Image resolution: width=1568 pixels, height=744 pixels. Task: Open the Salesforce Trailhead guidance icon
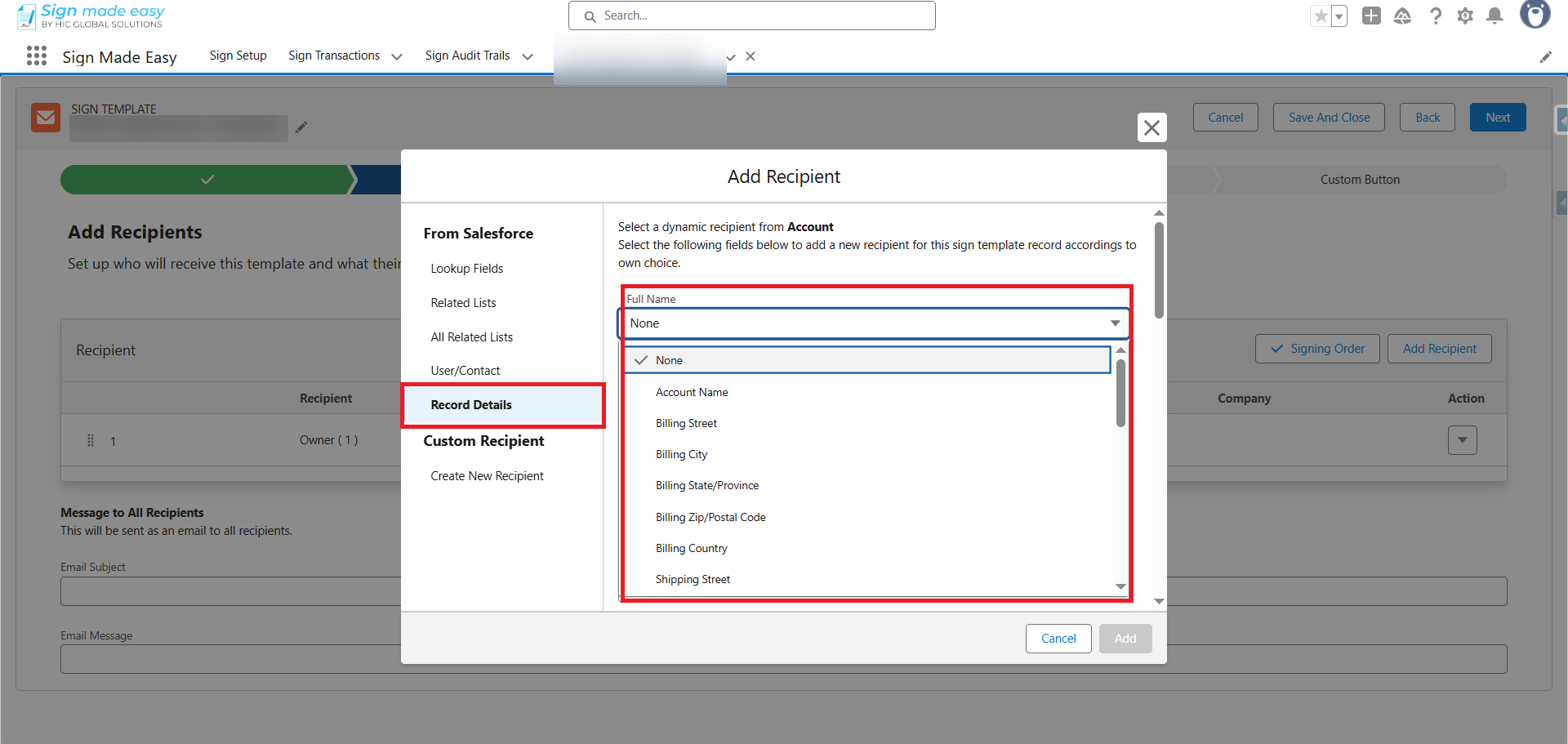click(x=1402, y=16)
